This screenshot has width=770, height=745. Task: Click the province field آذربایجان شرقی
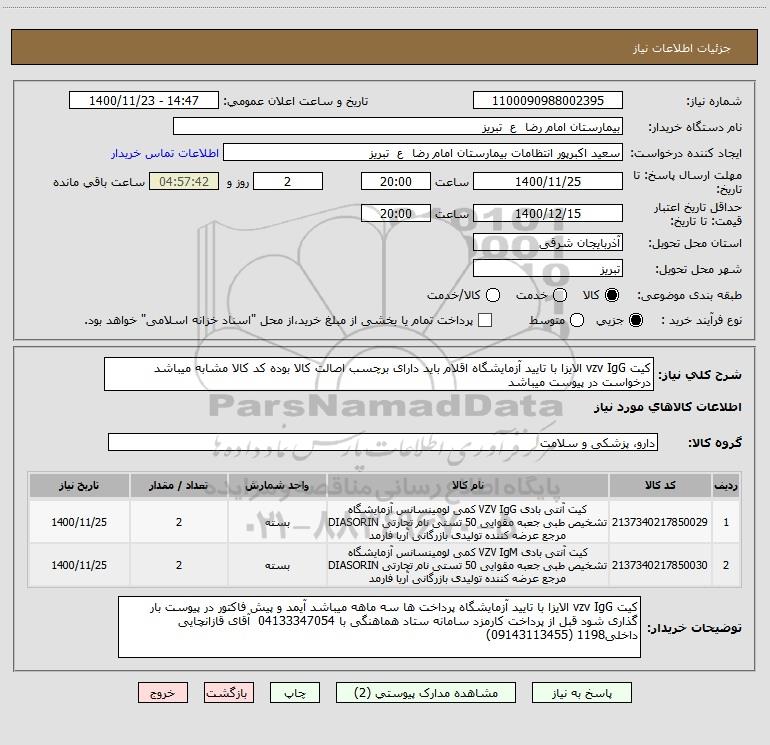(548, 242)
